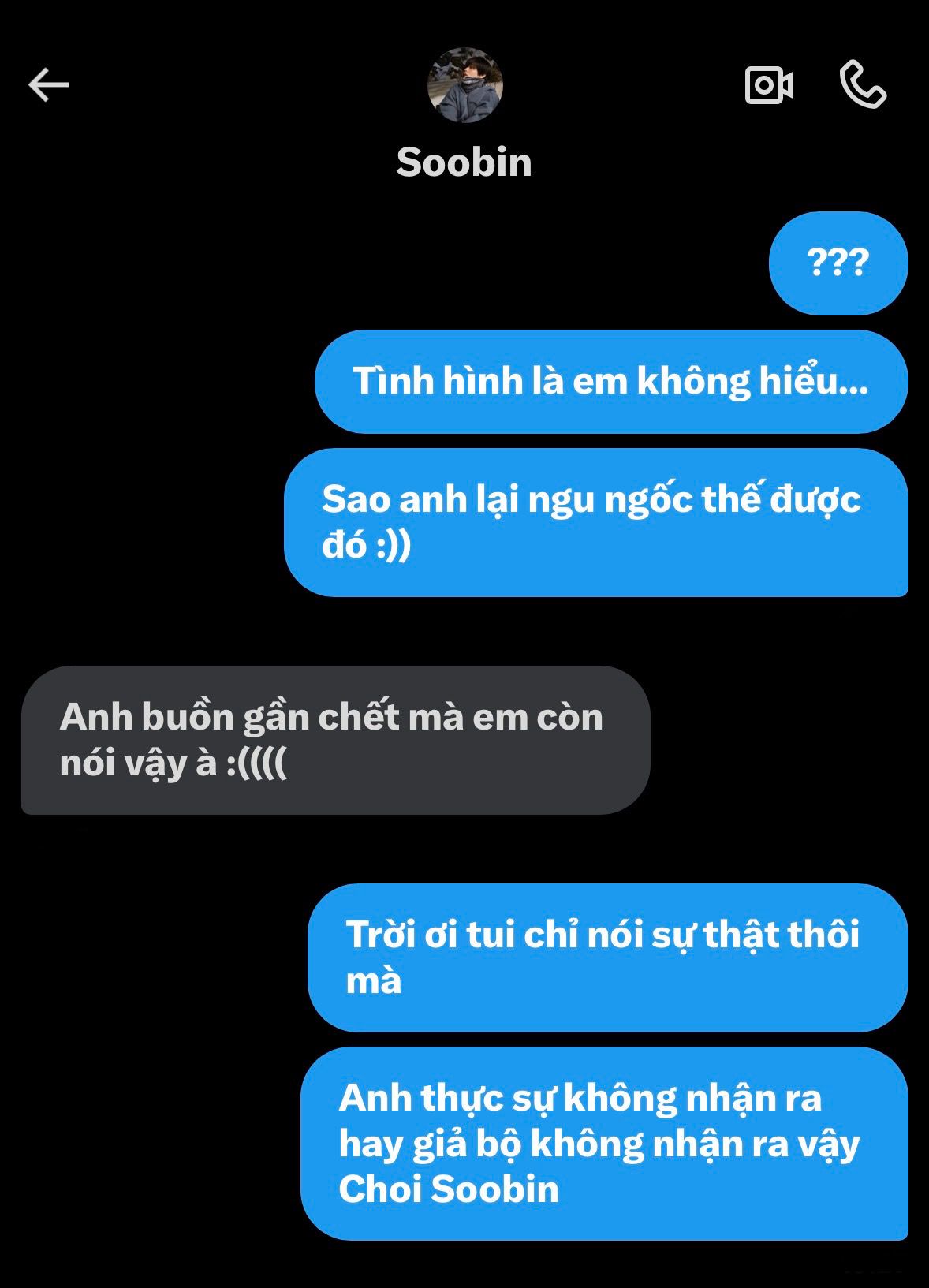The height and width of the screenshot is (1288, 929).
Task: Tap the 'Anh thực sự không nhận ra' message
Action: coord(605,1144)
